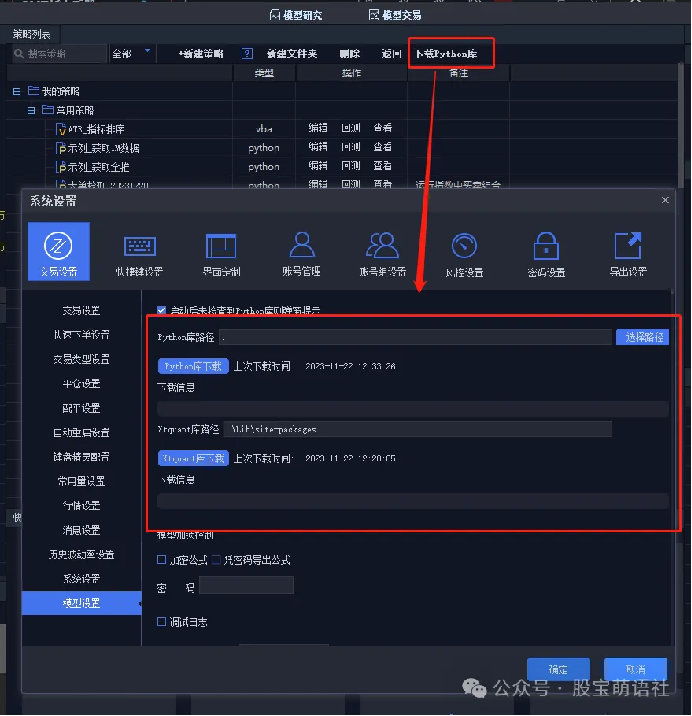Enable the 调试日志 debug log checkbox
Screen dimensions: 692x716
coord(162,622)
